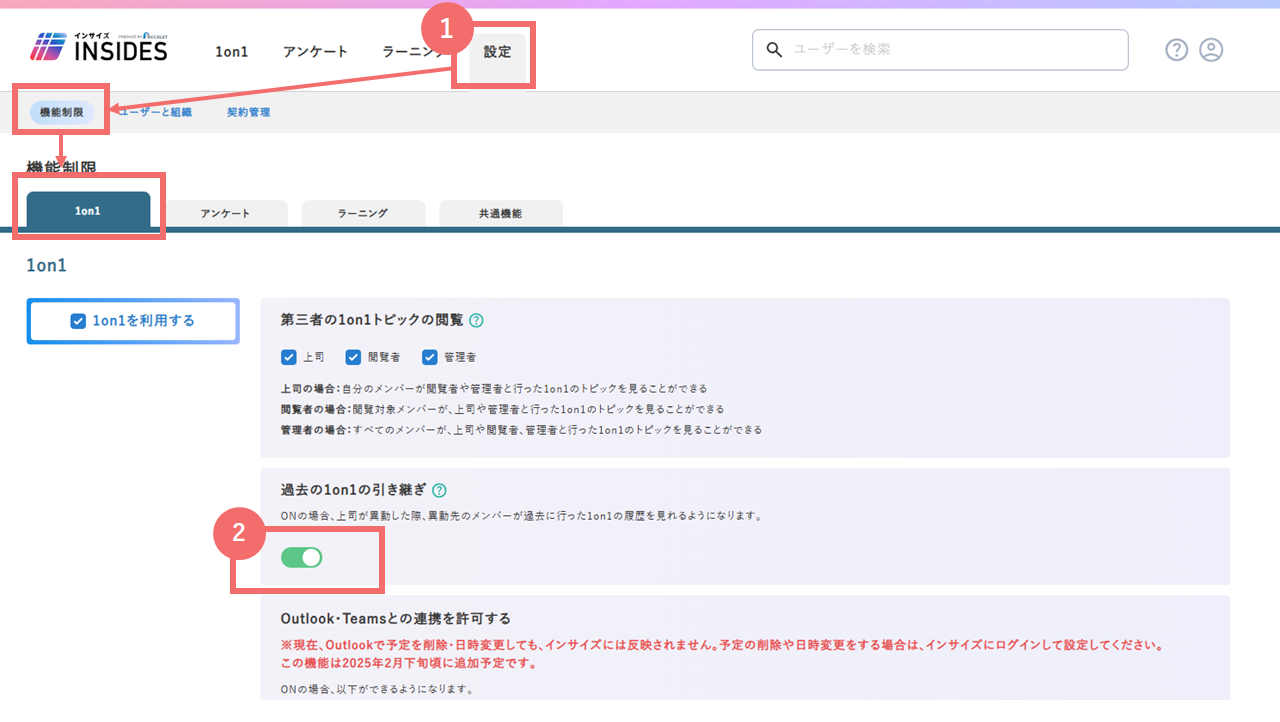This screenshot has width=1280, height=722.
Task: Click the 管理者の場合 description line
Action: point(521,430)
